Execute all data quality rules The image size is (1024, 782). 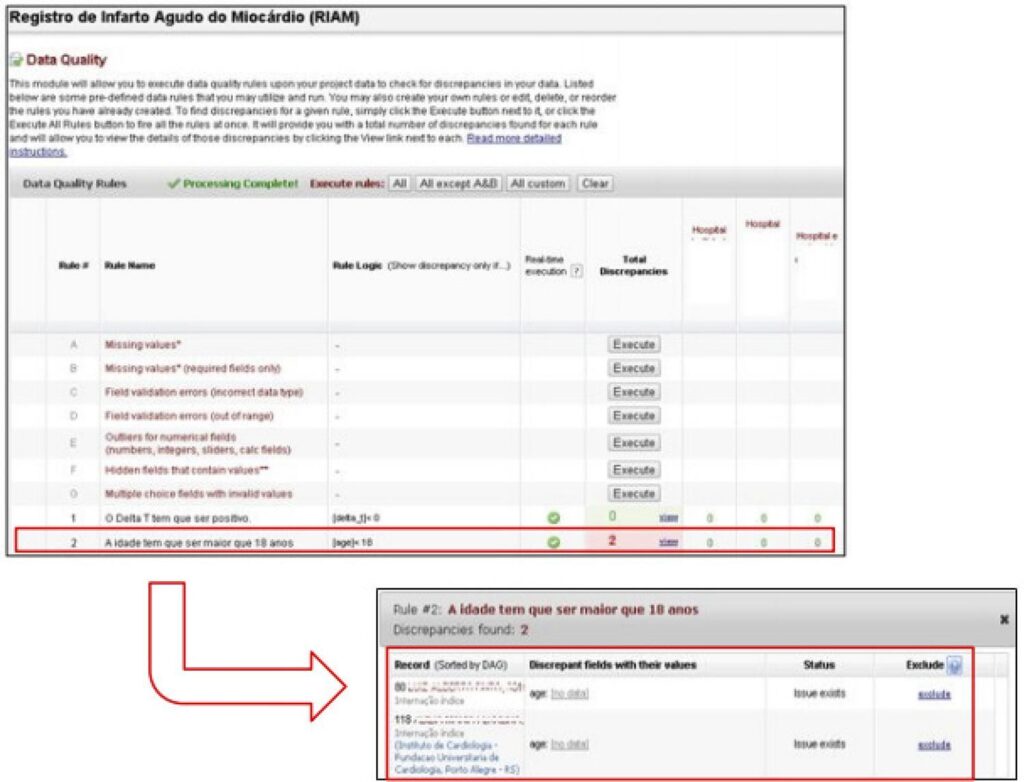[400, 184]
